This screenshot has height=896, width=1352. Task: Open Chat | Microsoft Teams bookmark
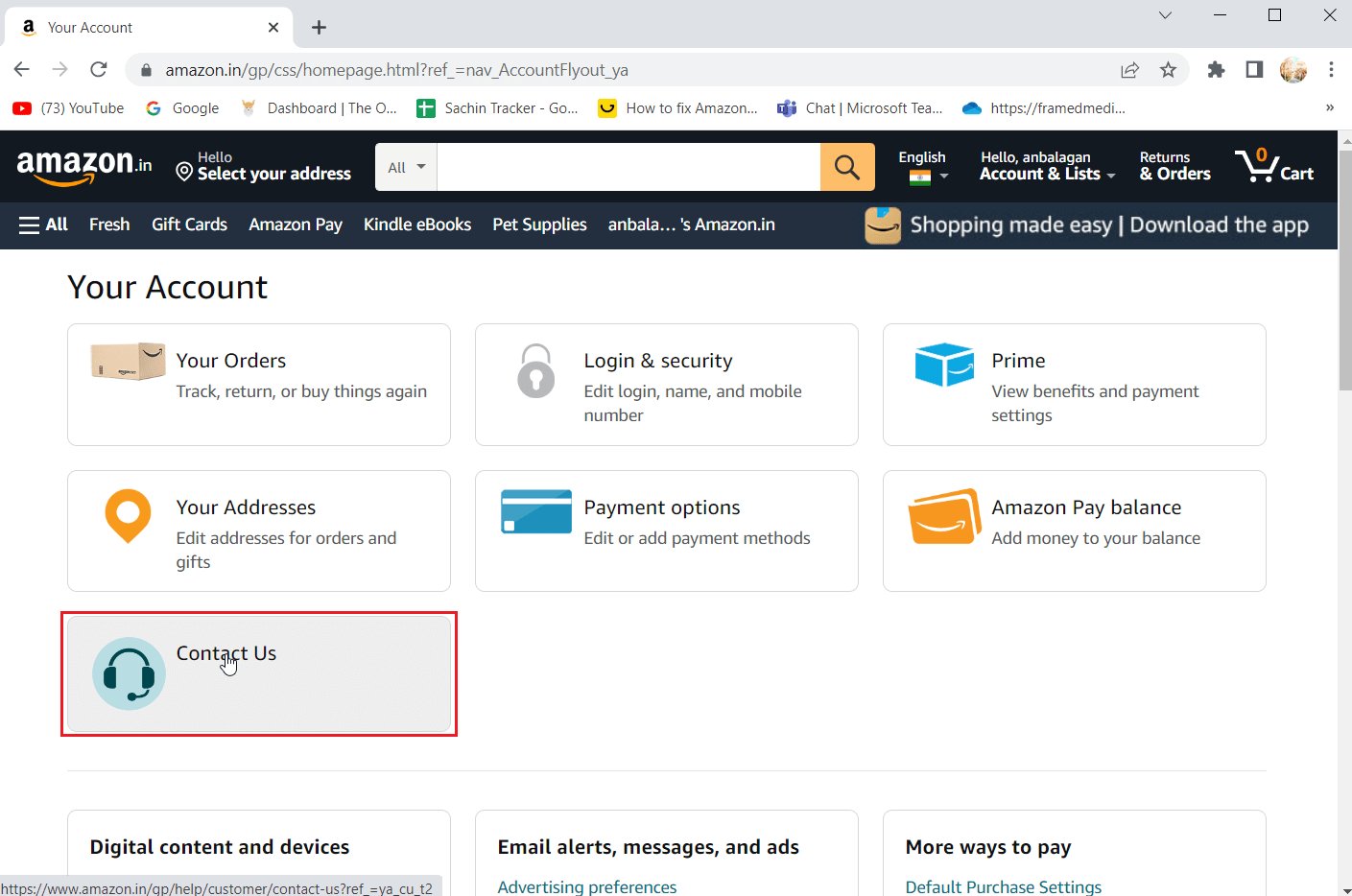tap(860, 108)
